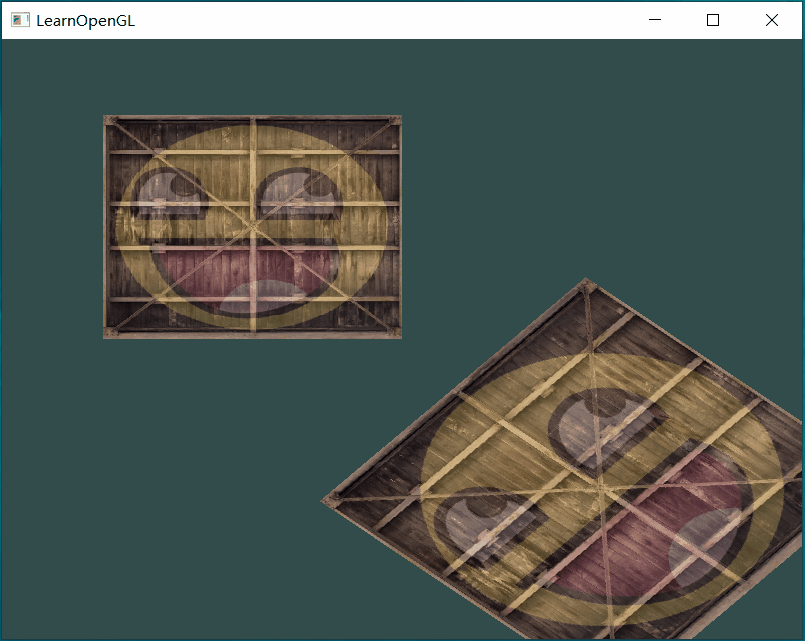Close the LearnOpenGL window
The image size is (805, 641).
tap(772, 20)
